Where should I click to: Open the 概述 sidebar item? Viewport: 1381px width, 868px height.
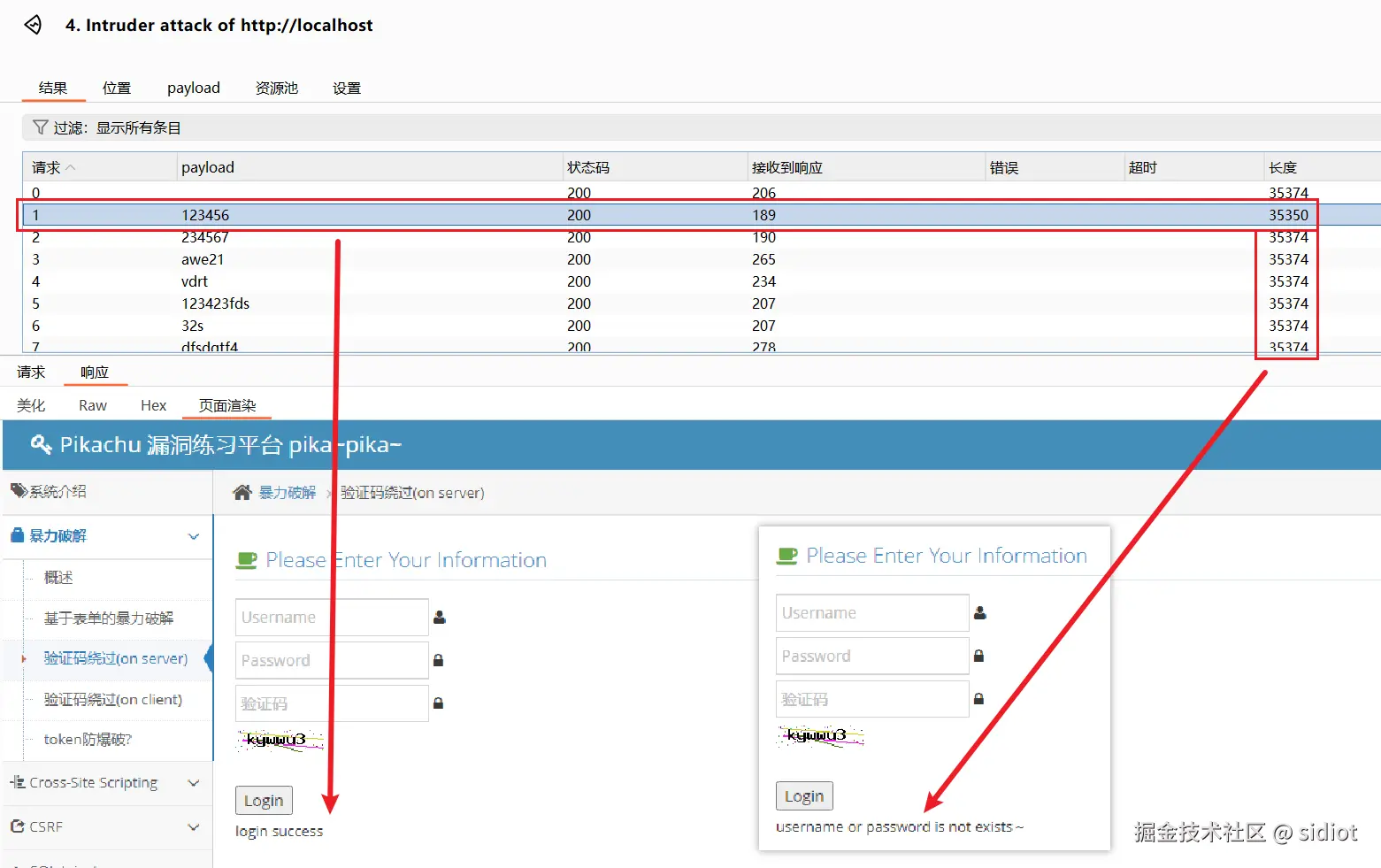[x=58, y=577]
